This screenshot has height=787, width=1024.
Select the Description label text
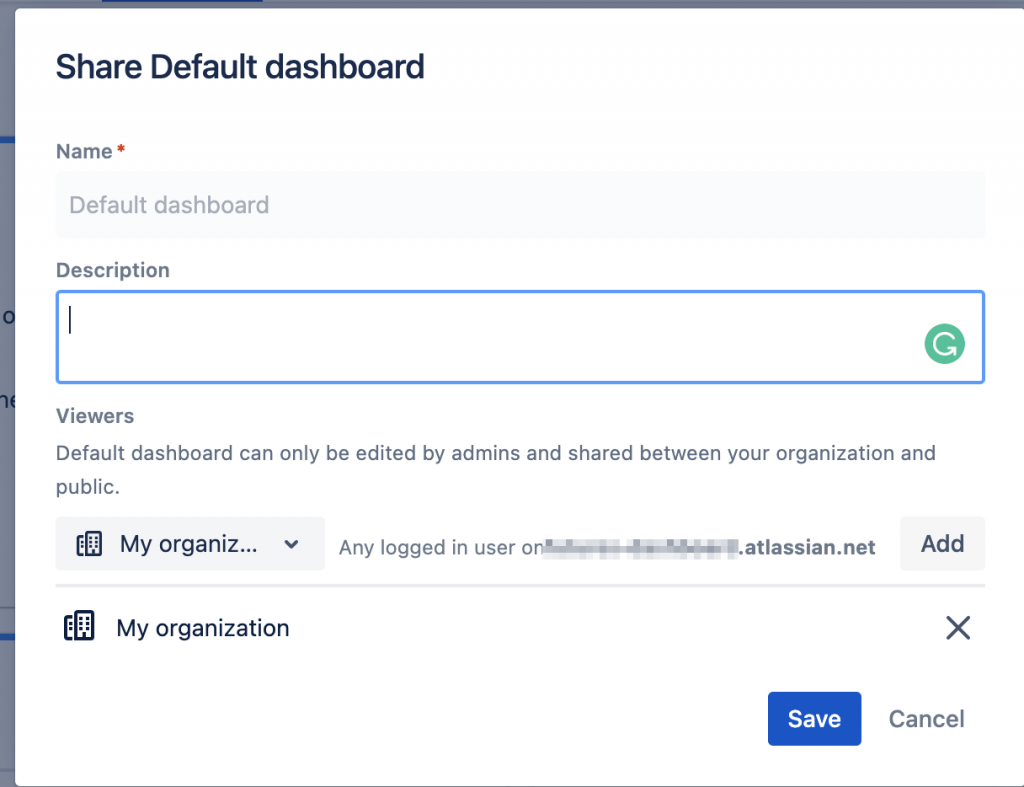coord(113,270)
